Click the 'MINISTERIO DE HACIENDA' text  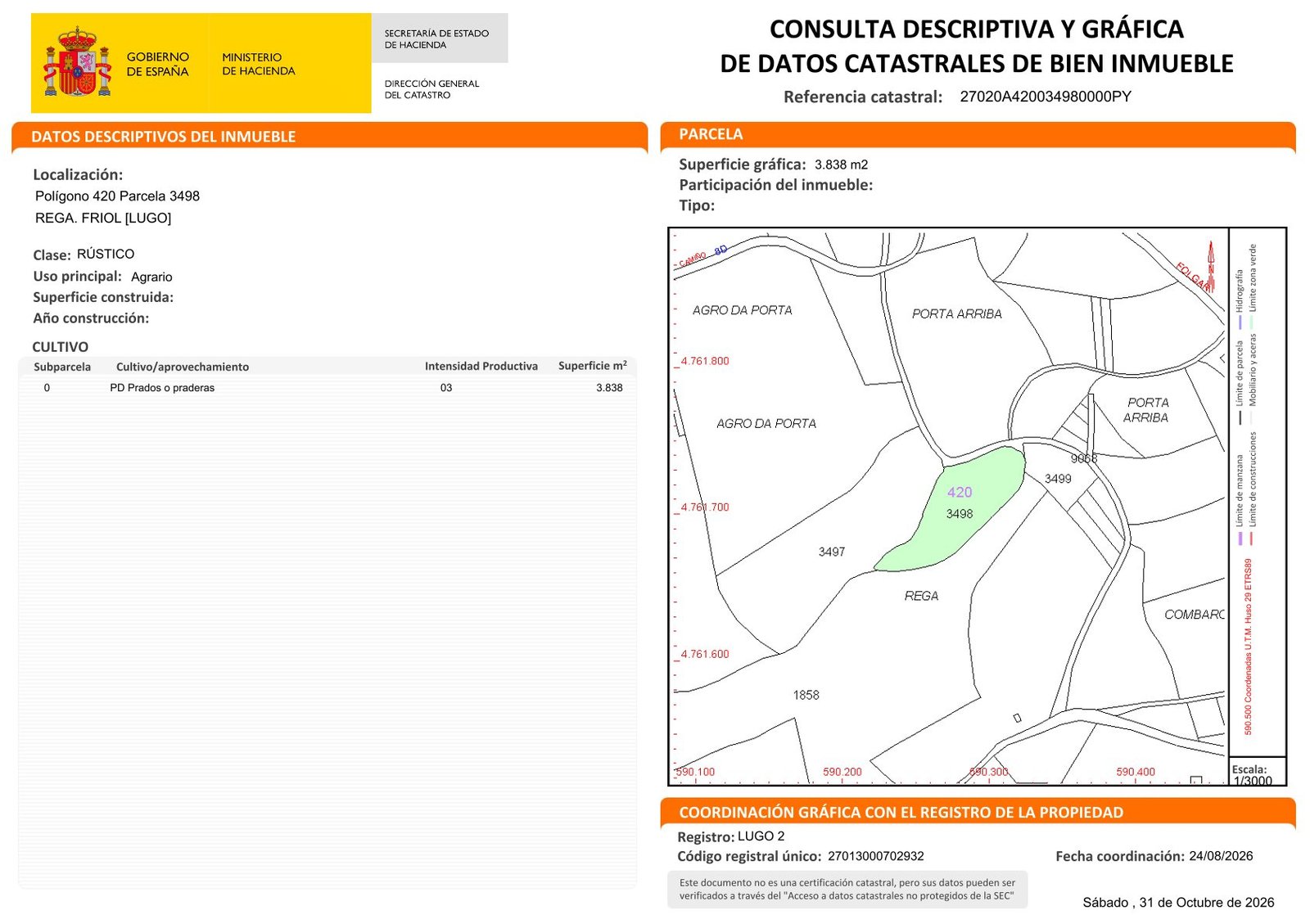[258, 64]
